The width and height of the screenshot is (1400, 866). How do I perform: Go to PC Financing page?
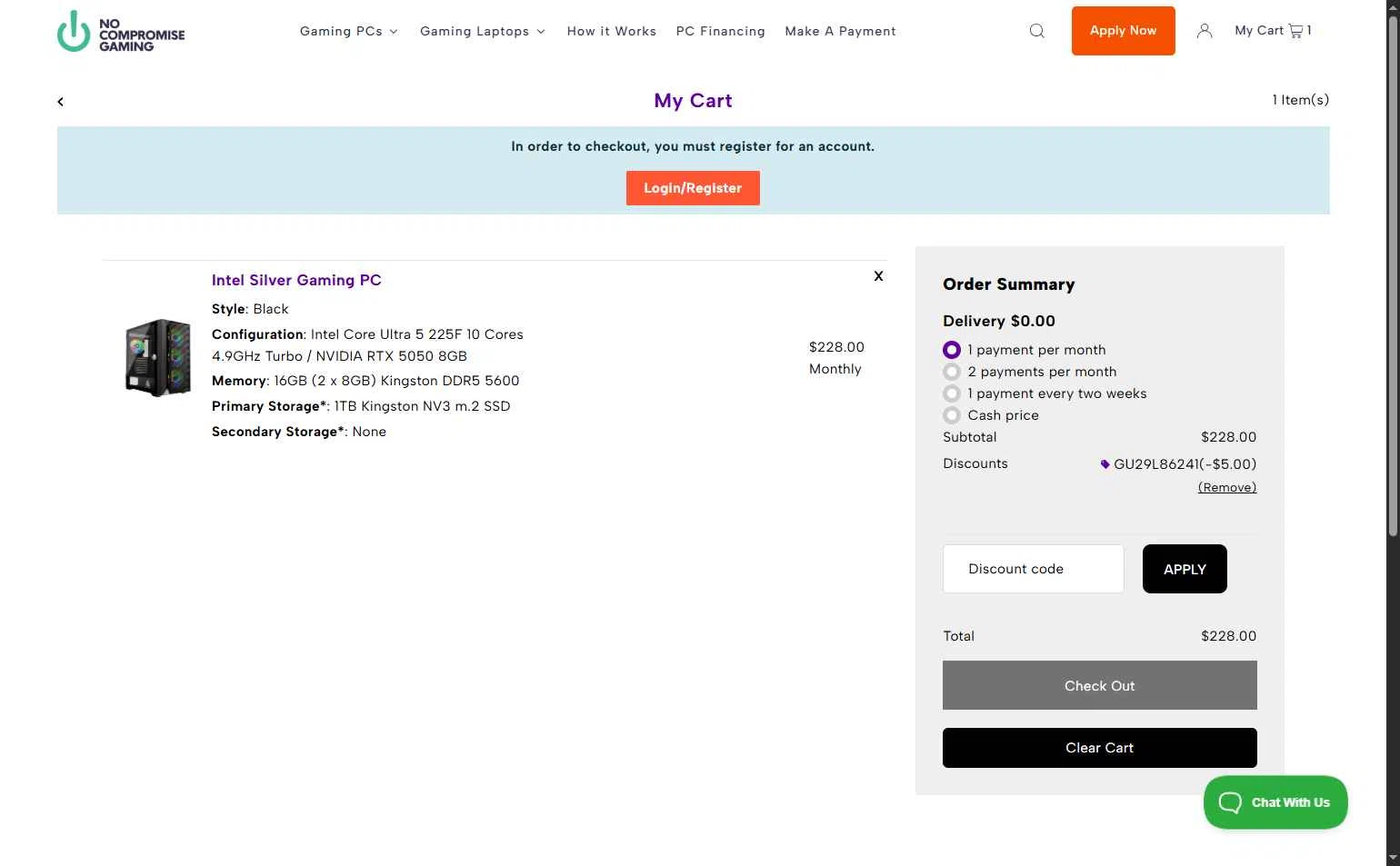coord(721,31)
